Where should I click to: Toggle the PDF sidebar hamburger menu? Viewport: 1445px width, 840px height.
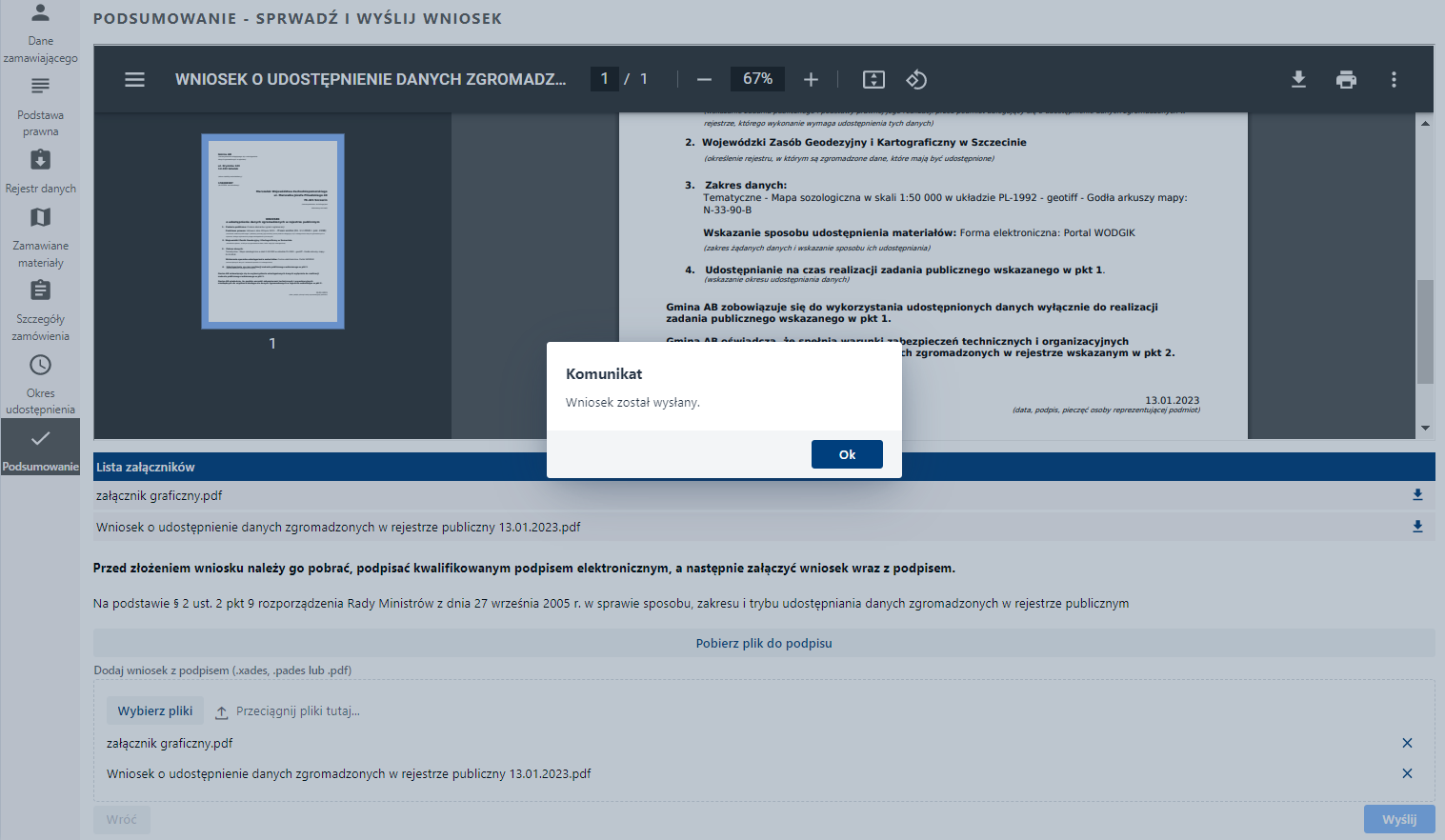click(135, 80)
